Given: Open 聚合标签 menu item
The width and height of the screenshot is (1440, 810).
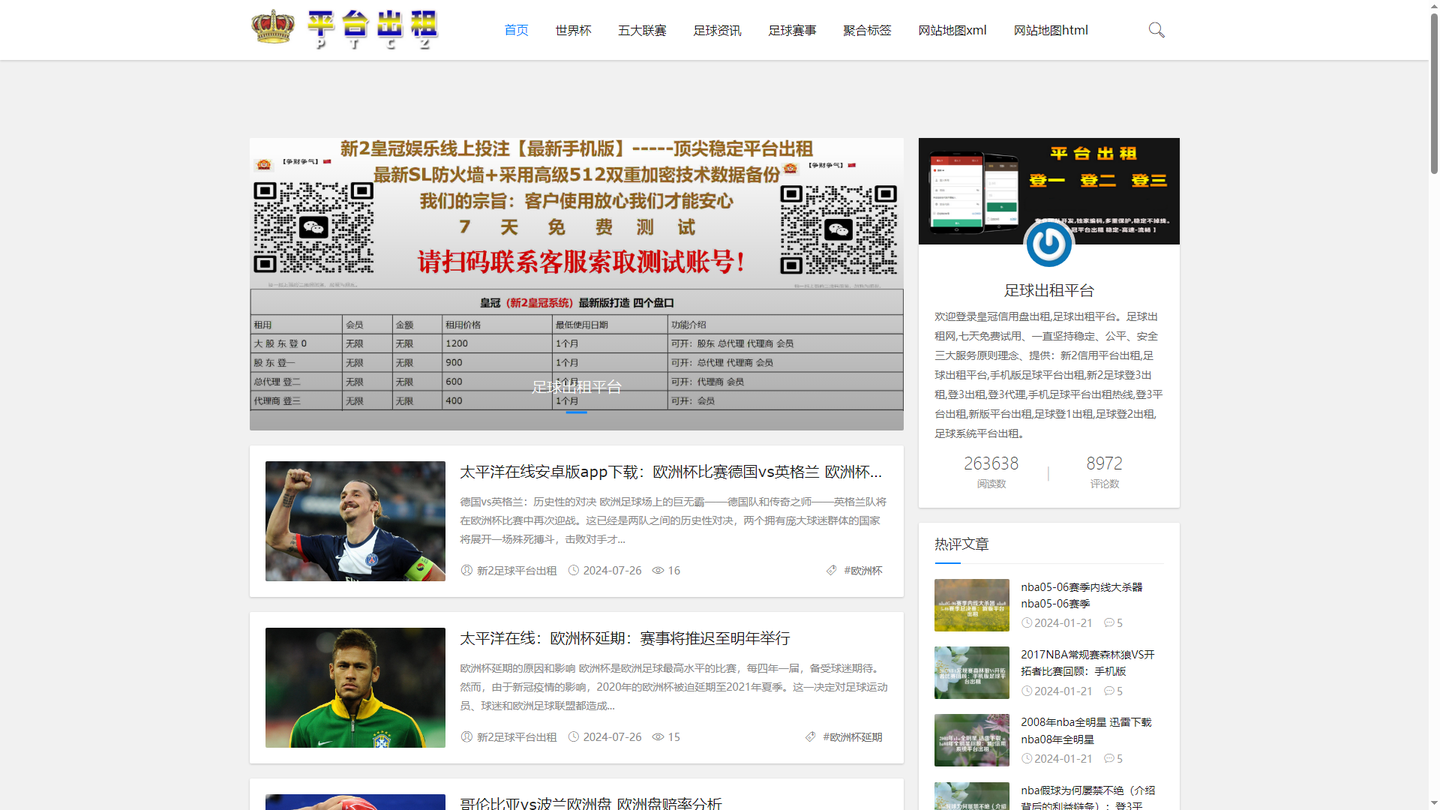Looking at the screenshot, I should pyautogui.click(x=867, y=30).
